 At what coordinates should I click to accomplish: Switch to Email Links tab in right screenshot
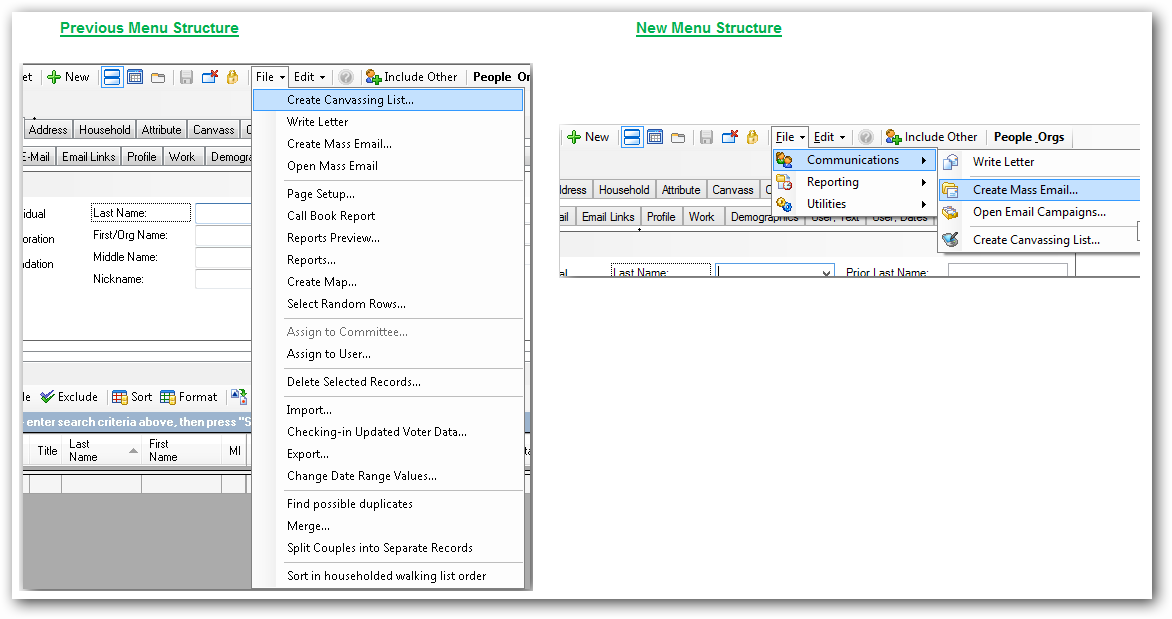(608, 217)
